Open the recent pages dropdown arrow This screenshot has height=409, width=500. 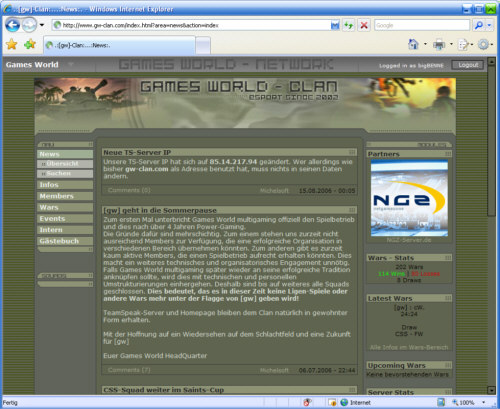(x=42, y=25)
